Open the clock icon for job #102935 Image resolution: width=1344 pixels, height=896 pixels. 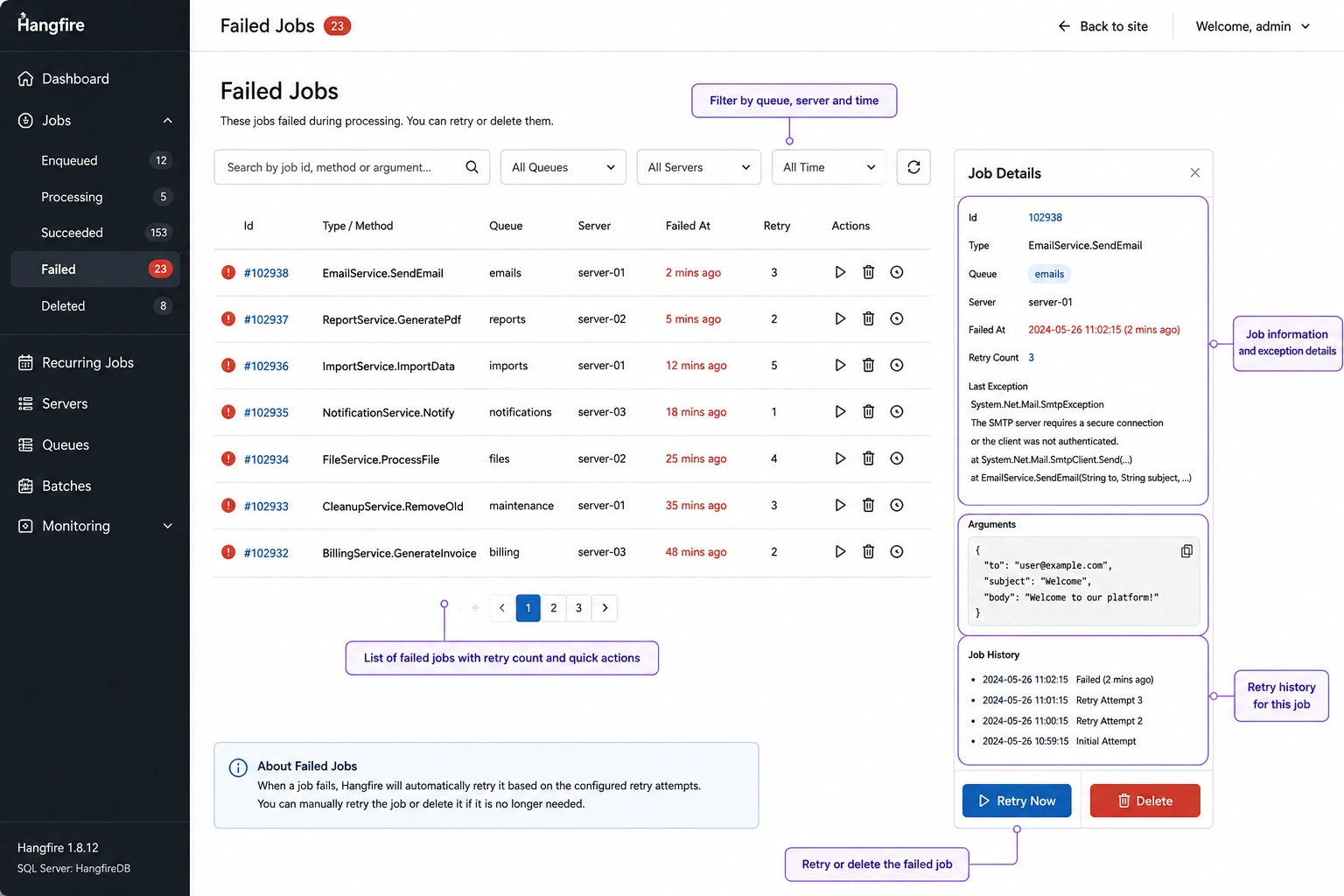897,411
